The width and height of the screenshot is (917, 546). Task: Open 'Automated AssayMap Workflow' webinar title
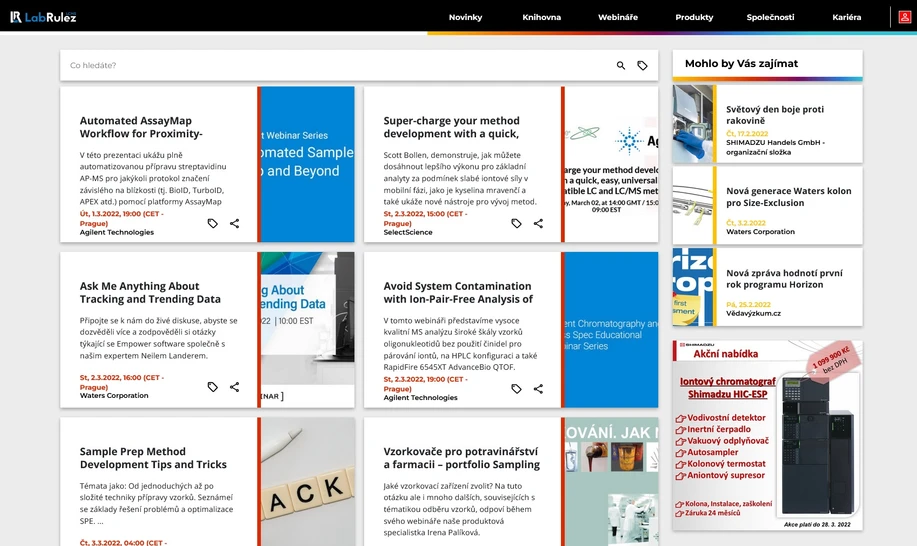[141, 127]
